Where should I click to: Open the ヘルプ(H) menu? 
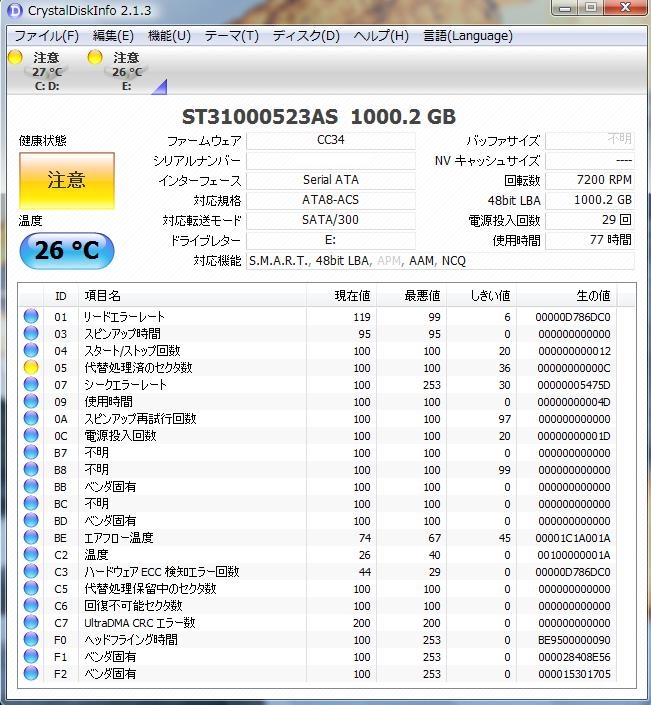(381, 36)
